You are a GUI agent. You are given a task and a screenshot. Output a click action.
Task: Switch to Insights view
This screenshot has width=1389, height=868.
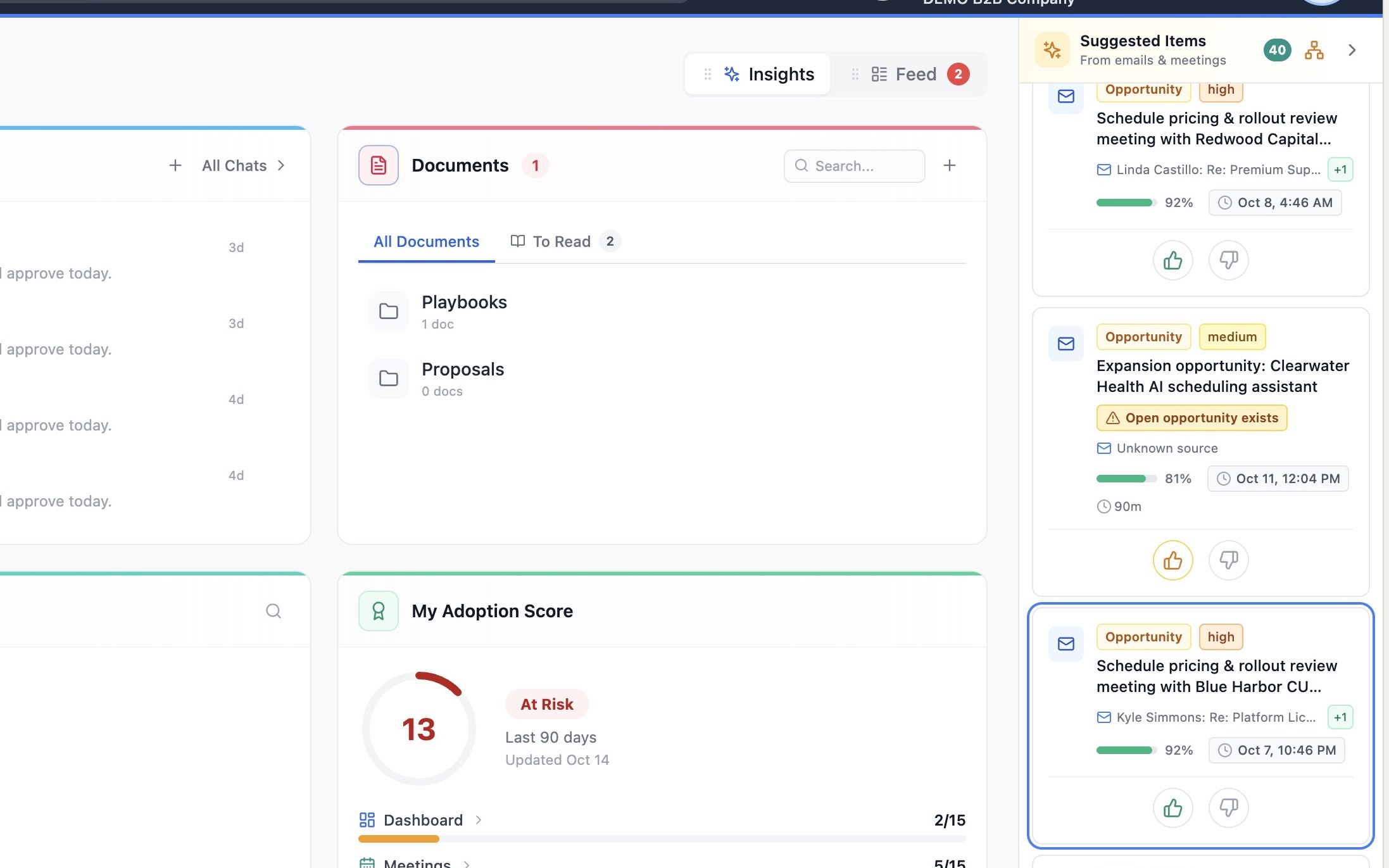(758, 74)
